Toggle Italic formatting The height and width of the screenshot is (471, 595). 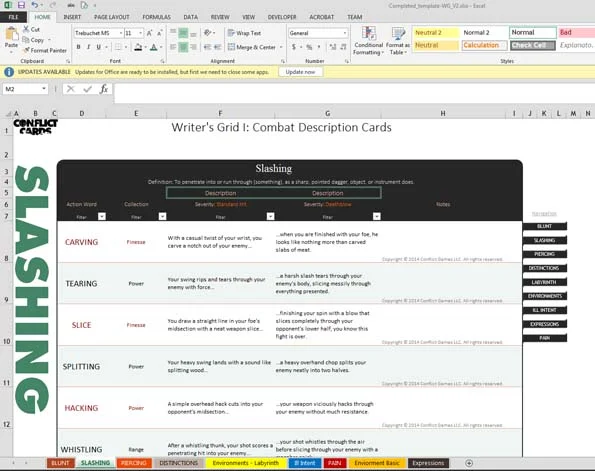coord(88,47)
